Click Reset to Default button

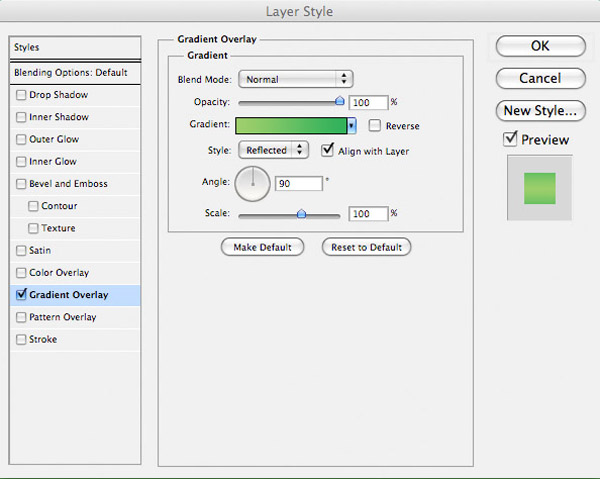[366, 247]
